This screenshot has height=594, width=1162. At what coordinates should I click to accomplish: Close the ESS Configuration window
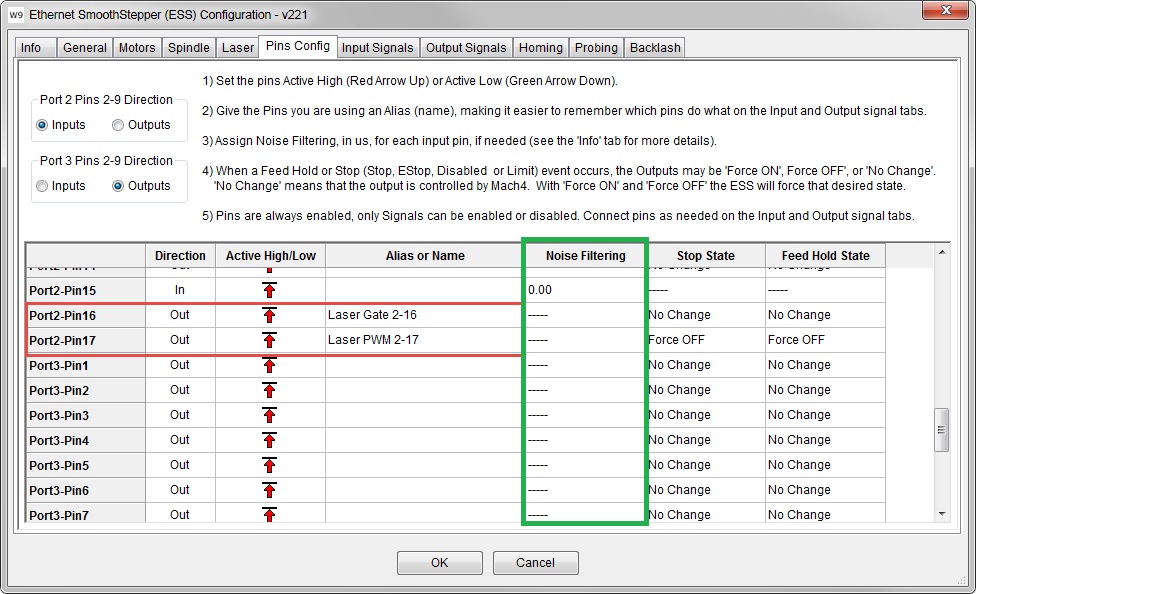pyautogui.click(x=946, y=10)
